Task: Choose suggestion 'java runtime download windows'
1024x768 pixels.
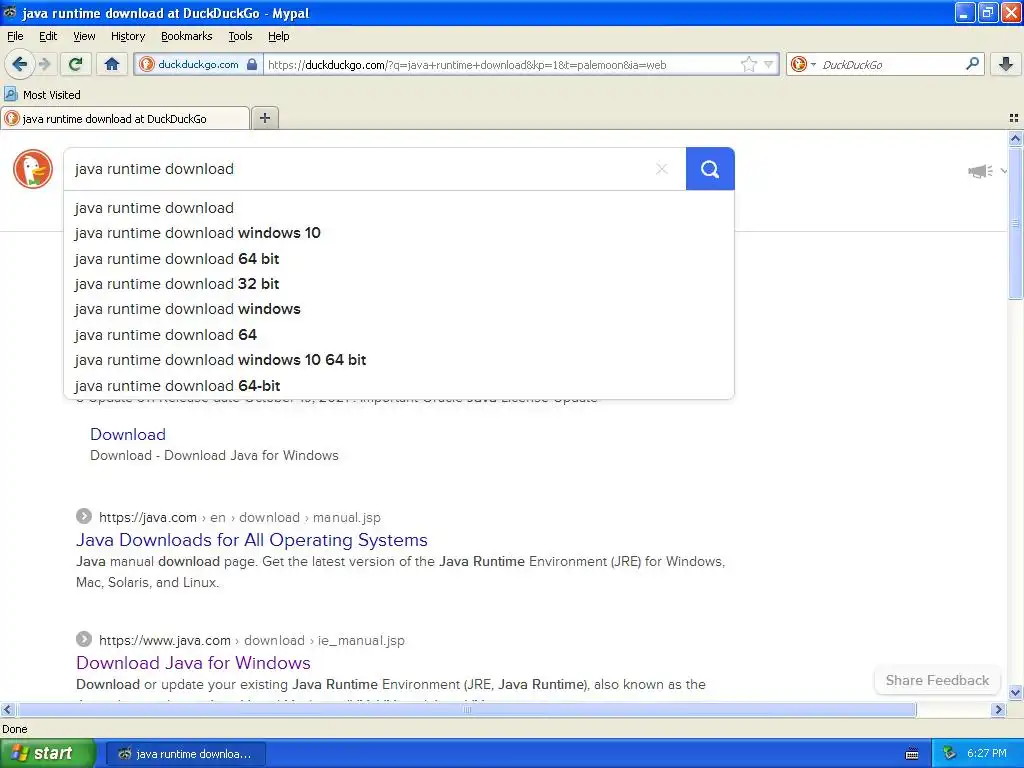Action: (399, 309)
